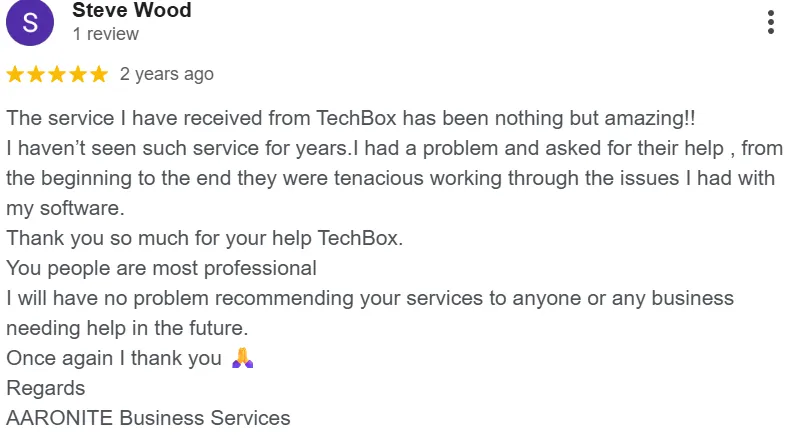Click the "Regards" sign-off line
This screenshot has height=435, width=801.
click(46, 388)
